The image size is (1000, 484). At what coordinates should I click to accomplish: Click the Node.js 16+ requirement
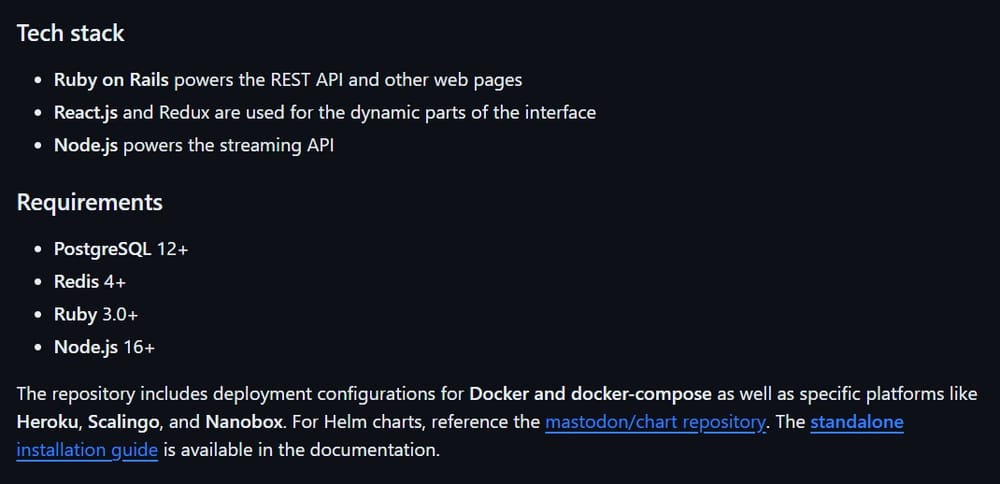point(104,348)
